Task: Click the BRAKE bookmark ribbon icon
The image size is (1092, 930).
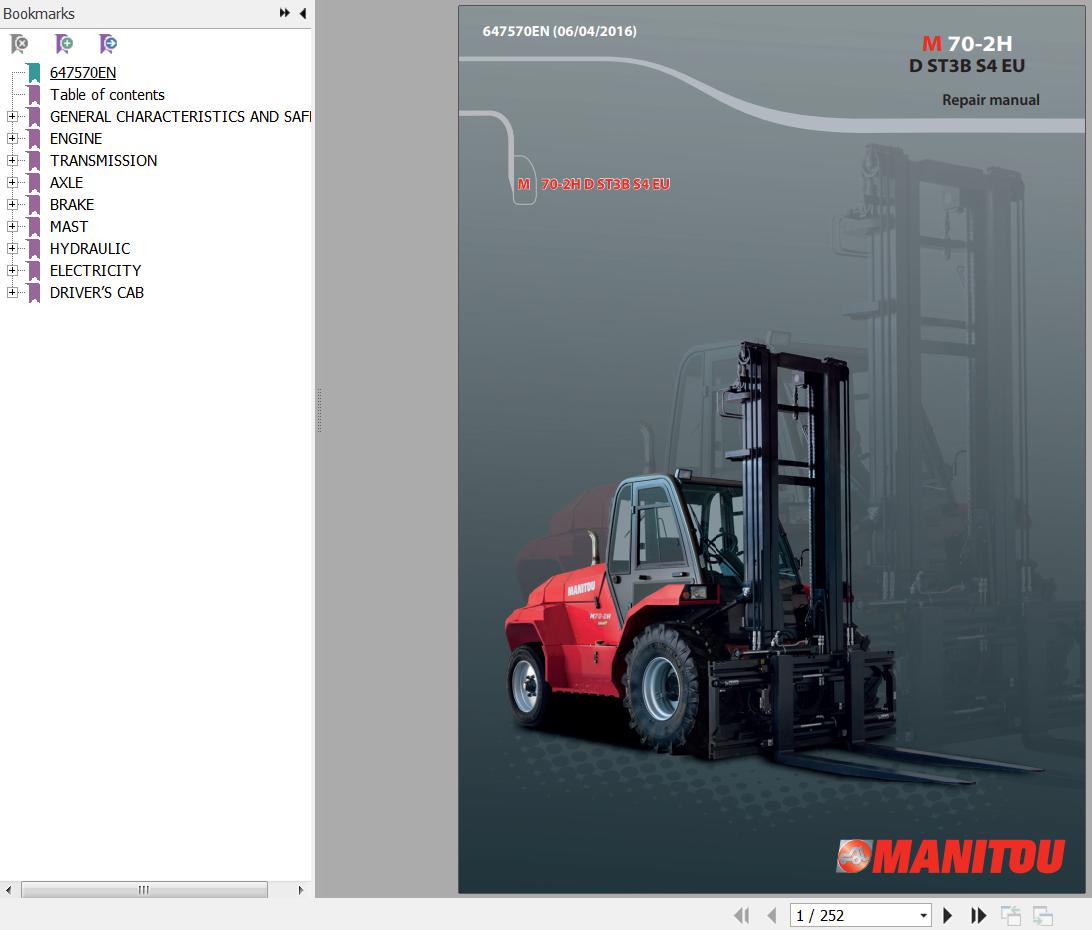Action: (x=34, y=205)
